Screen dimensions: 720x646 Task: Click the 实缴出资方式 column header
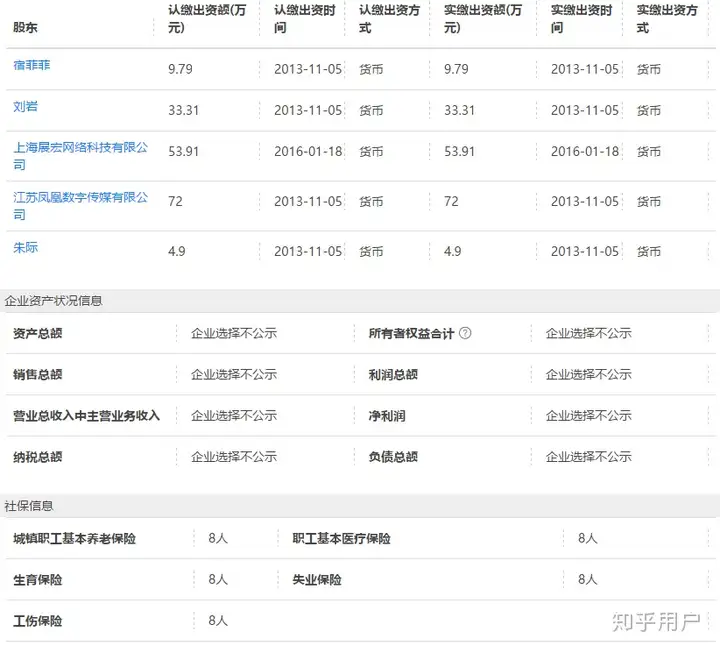click(x=666, y=19)
